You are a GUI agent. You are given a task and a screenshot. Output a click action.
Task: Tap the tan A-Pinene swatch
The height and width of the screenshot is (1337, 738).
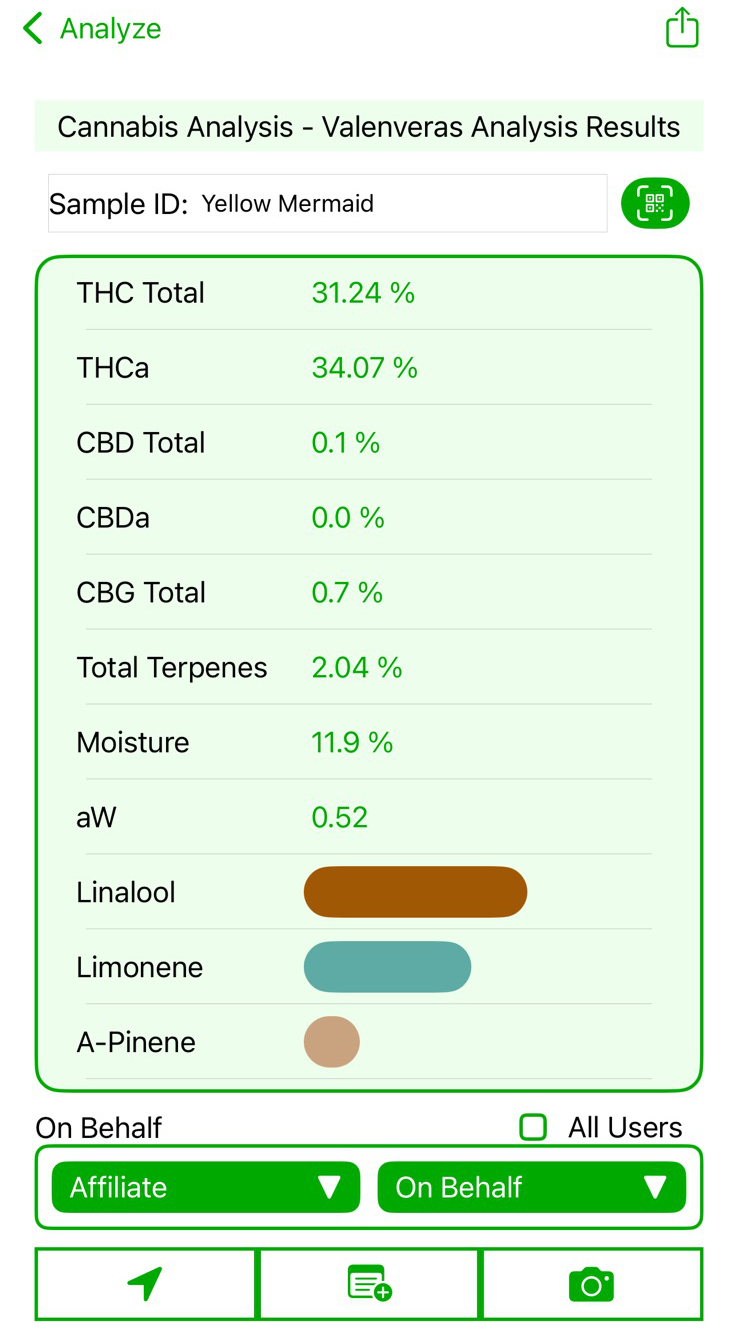[x=332, y=1042]
